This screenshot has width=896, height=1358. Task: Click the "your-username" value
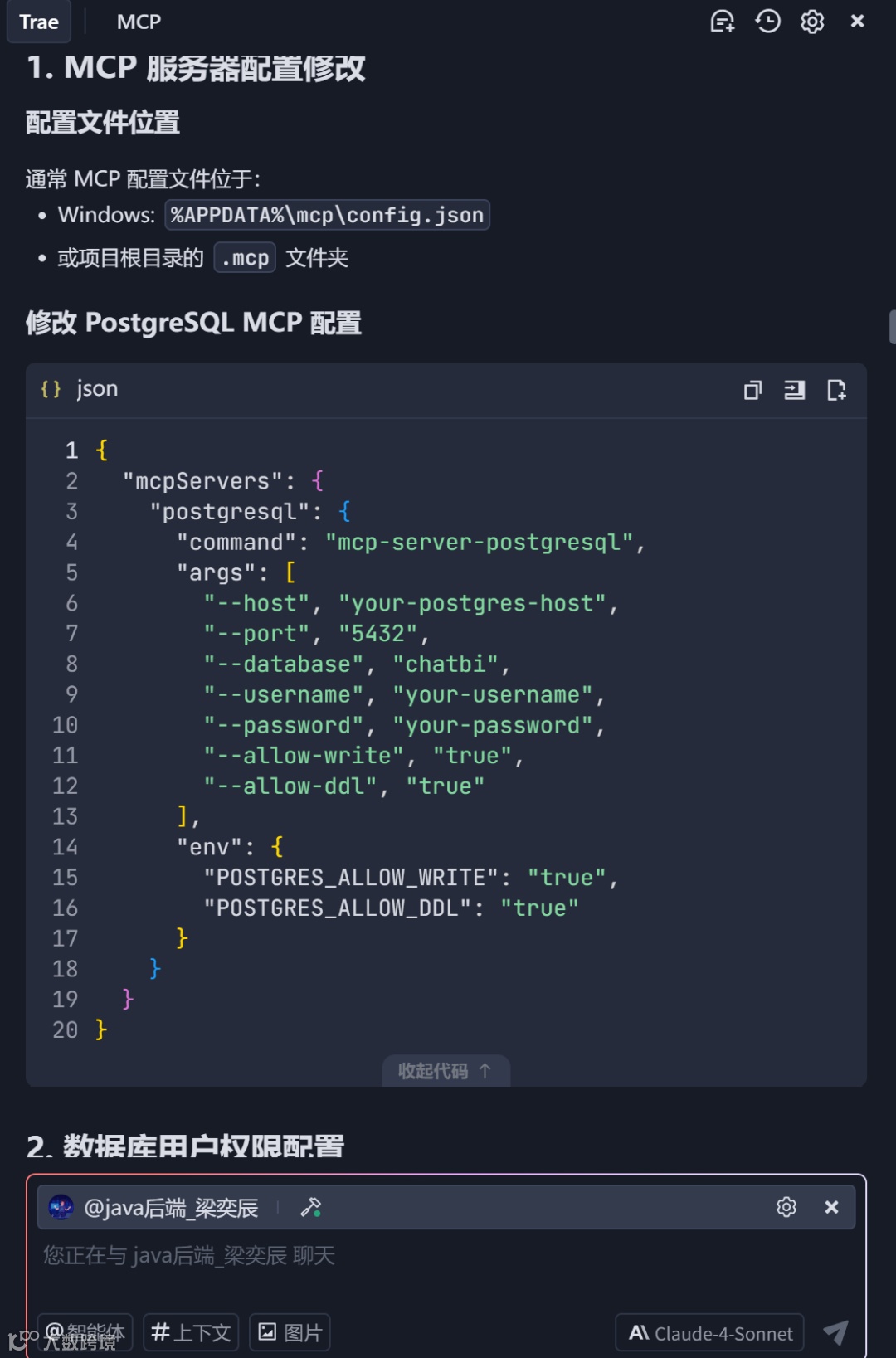493,694
